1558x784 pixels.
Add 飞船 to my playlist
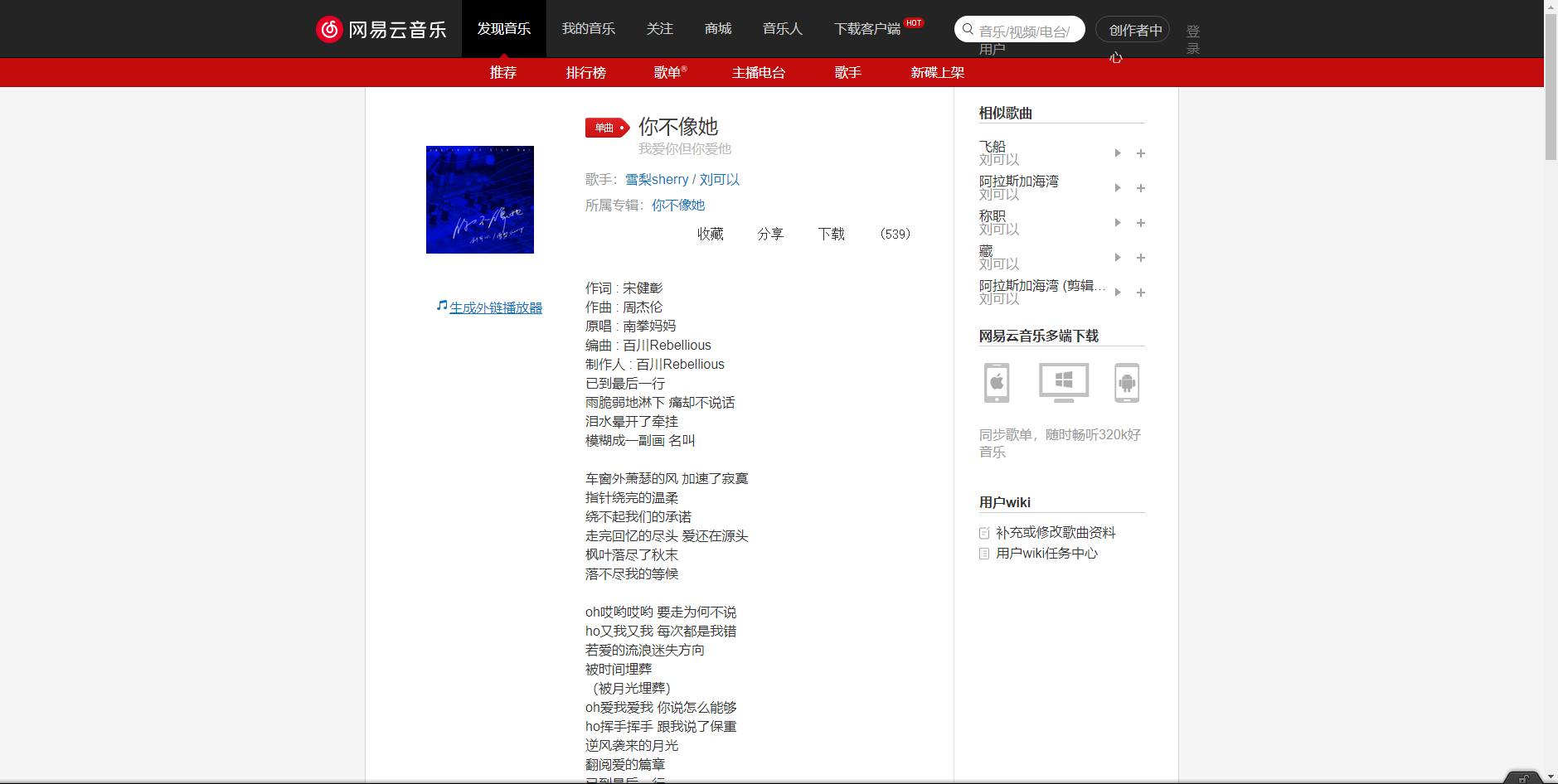point(1141,153)
